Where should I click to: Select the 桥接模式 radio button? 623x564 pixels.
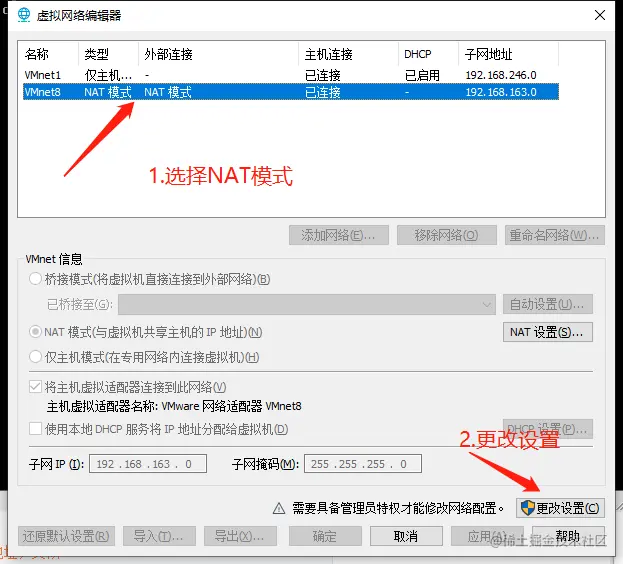pyautogui.click(x=35, y=279)
